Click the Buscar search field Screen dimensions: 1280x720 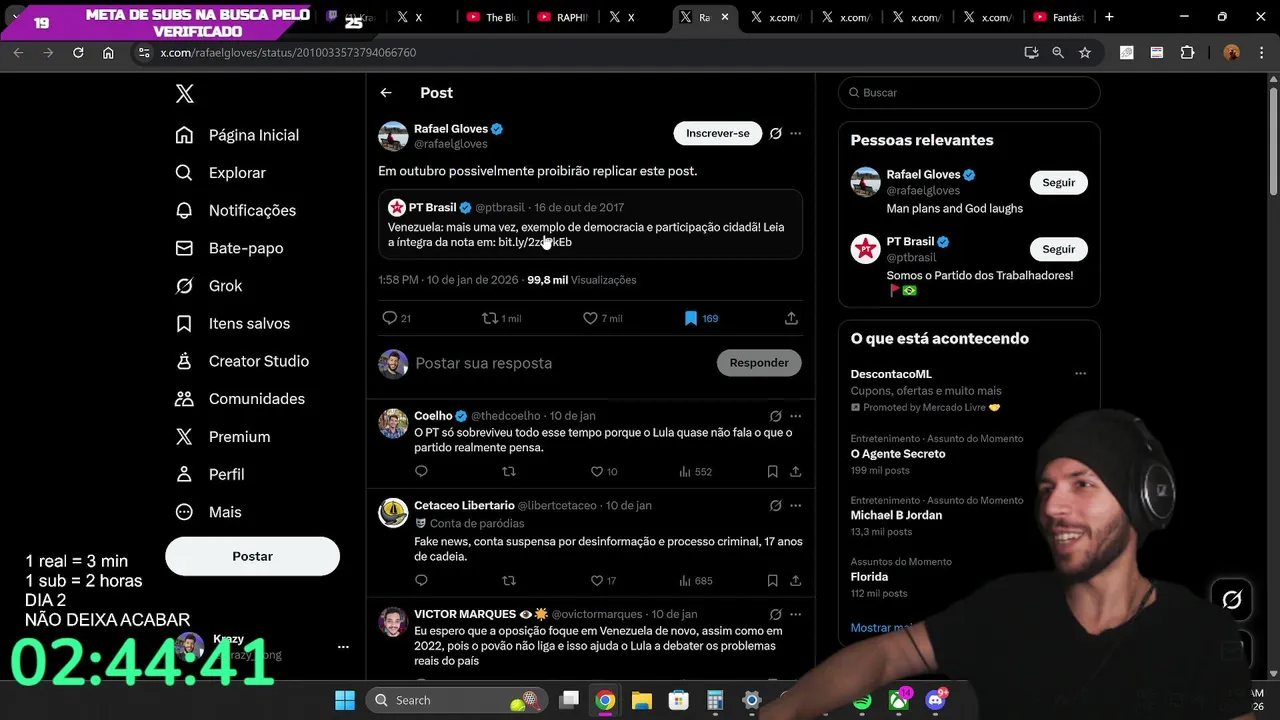(969, 93)
